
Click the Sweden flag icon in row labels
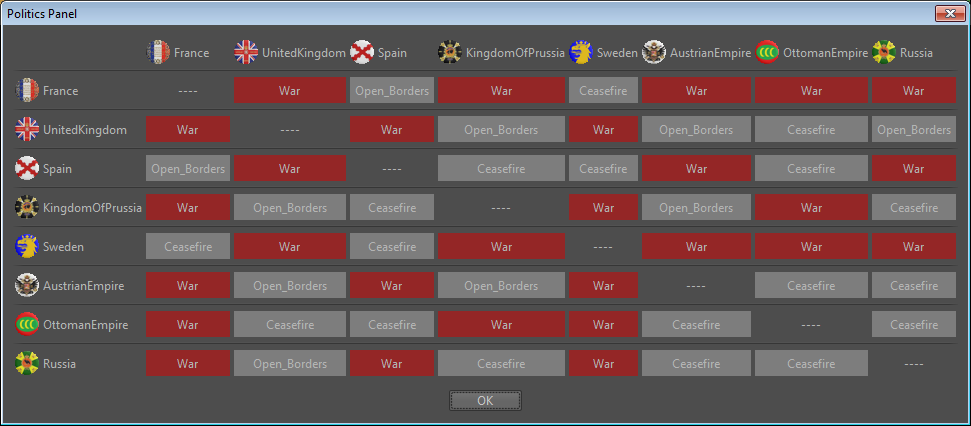pos(28,247)
